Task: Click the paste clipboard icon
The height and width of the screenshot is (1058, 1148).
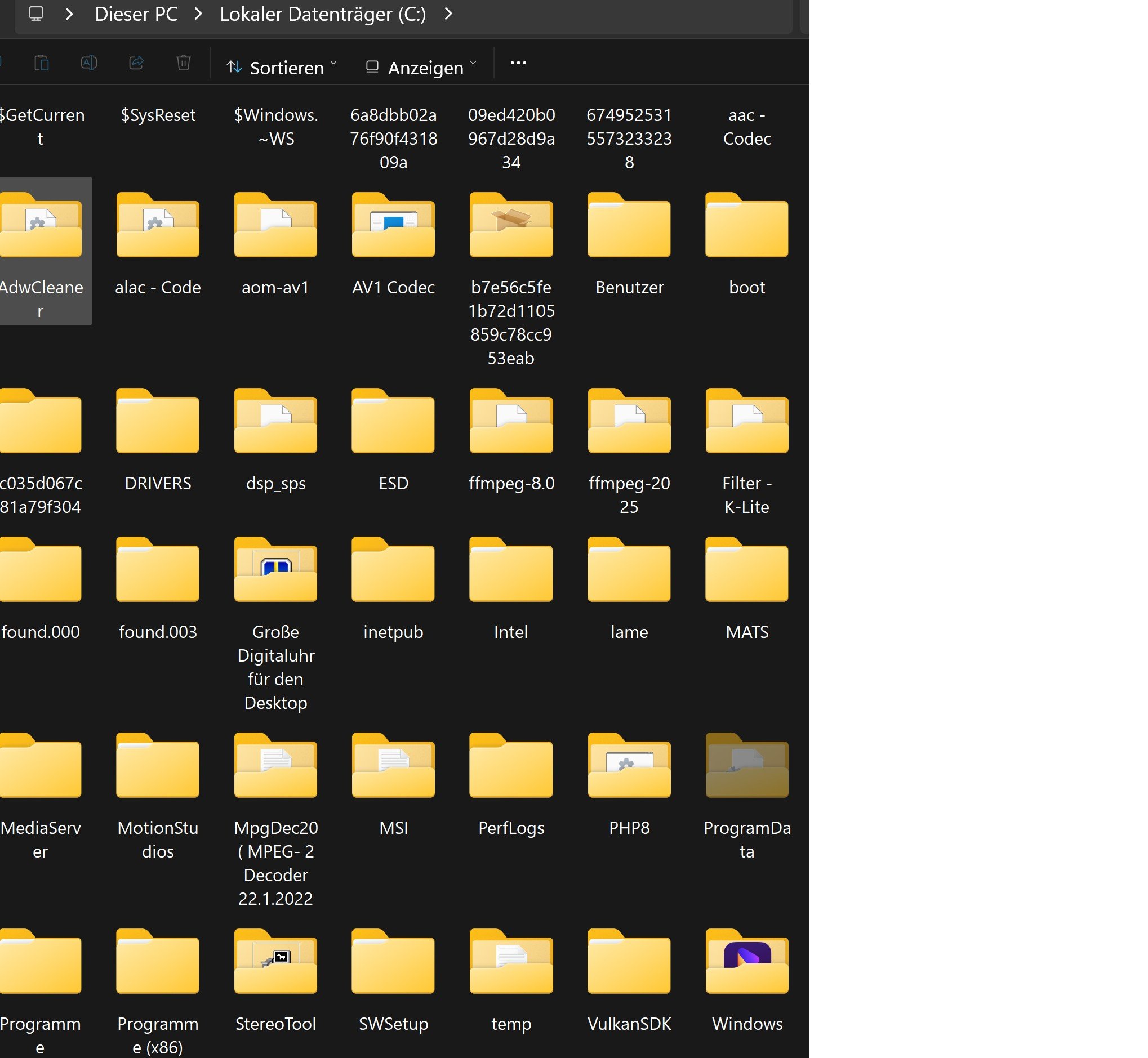Action: coord(42,63)
